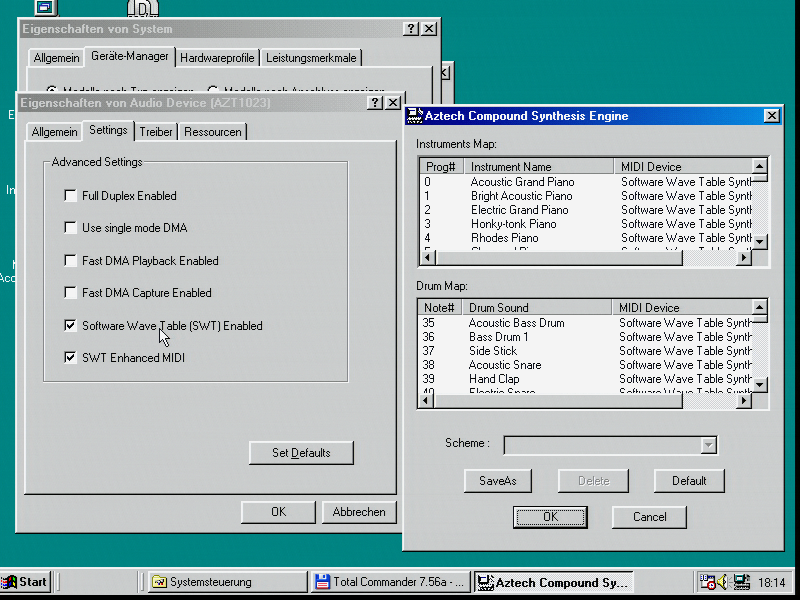
Task: Uncheck Software Wave Table (SWT) Enabled
Action: tap(70, 326)
